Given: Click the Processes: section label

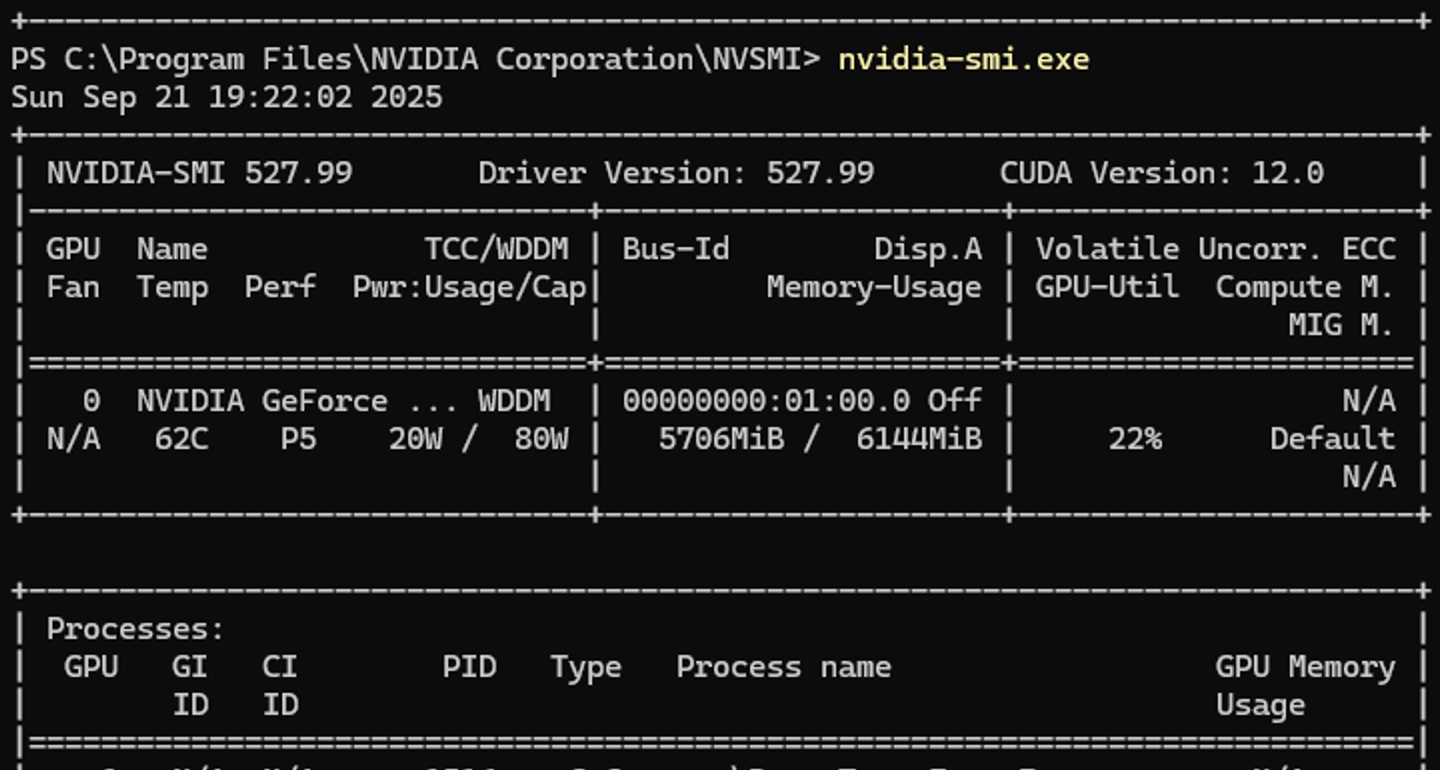Looking at the screenshot, I should [135, 629].
